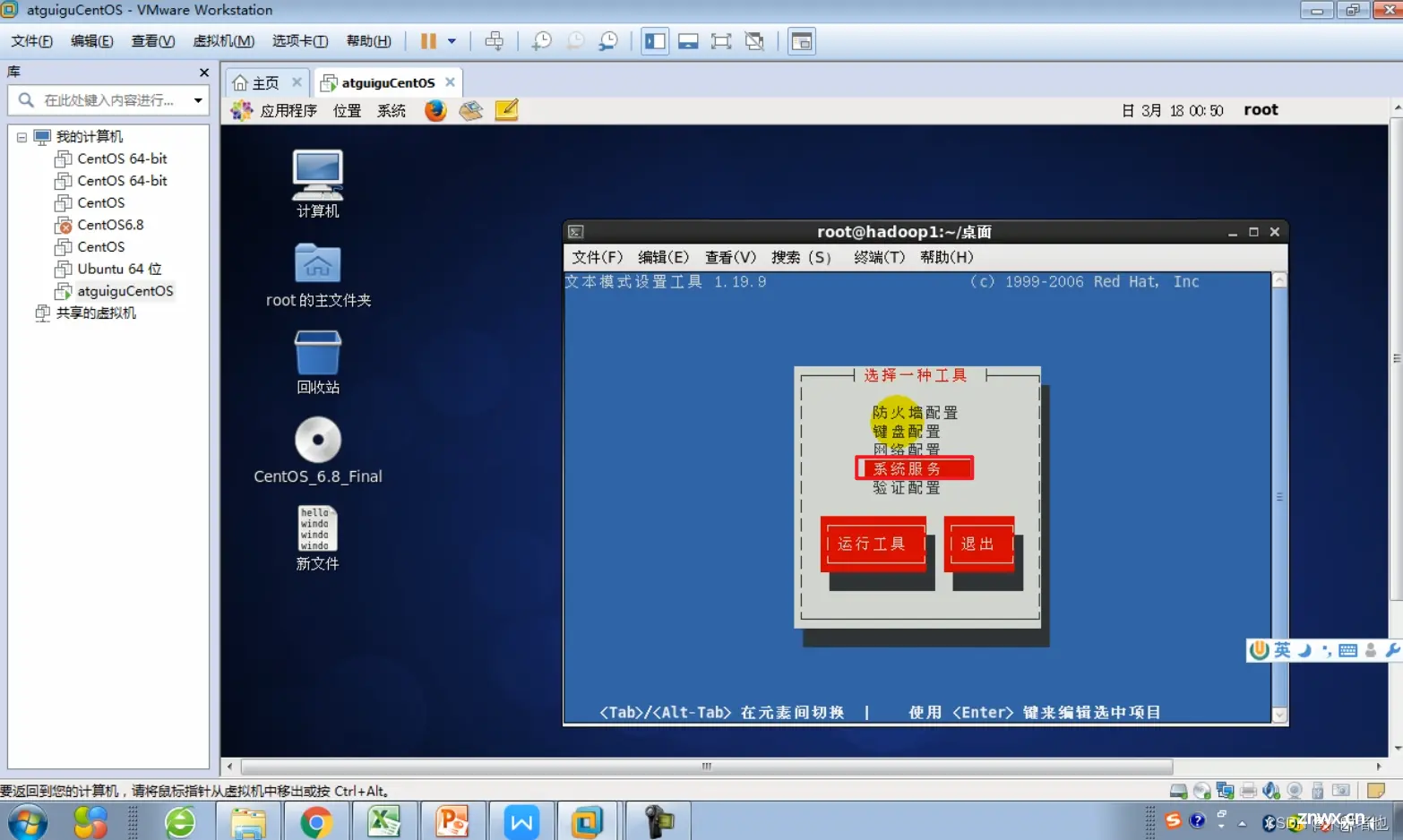Select the 计算机 desktop icon
This screenshot has height=840, width=1403.
[317, 184]
